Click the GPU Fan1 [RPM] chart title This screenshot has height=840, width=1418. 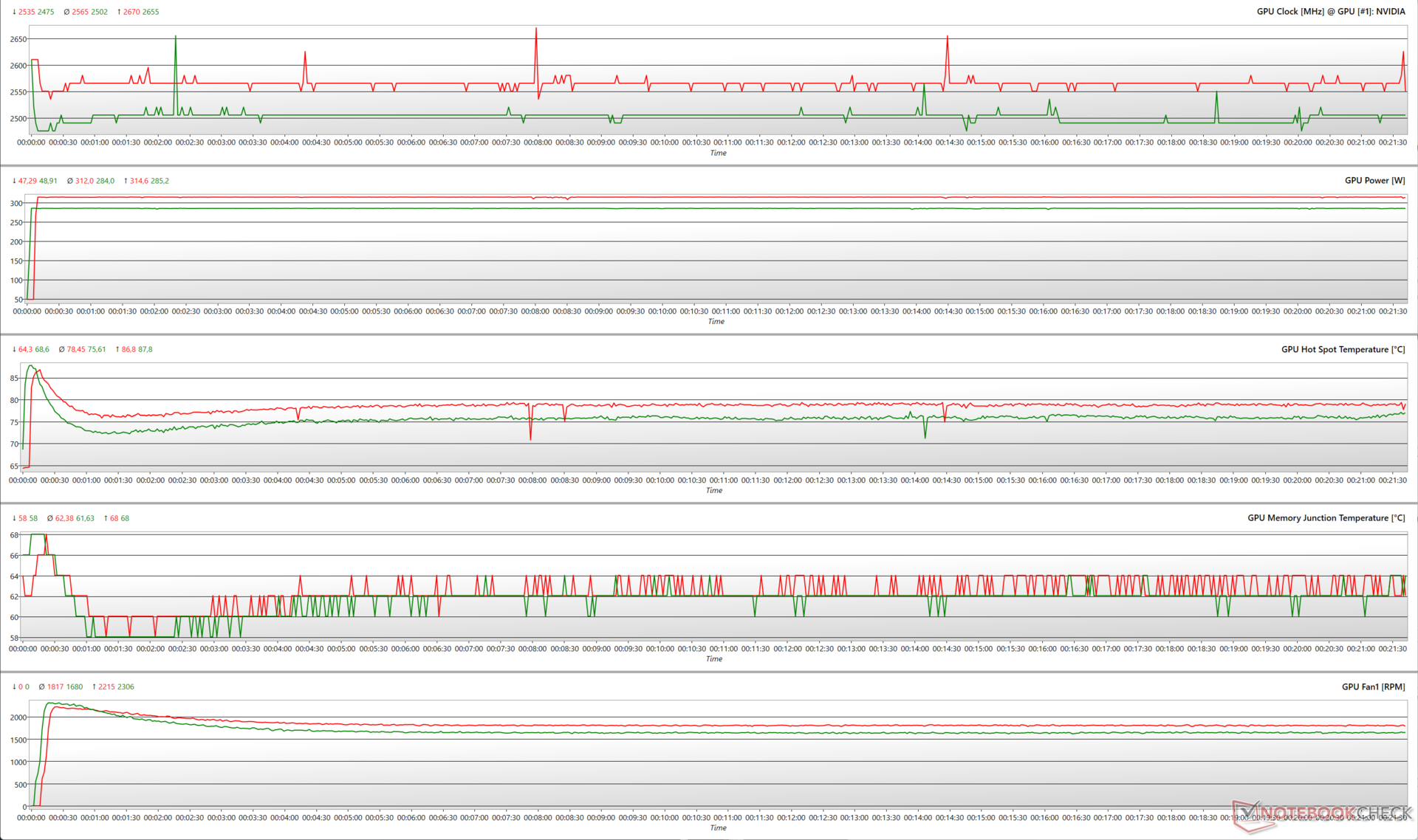1373,687
